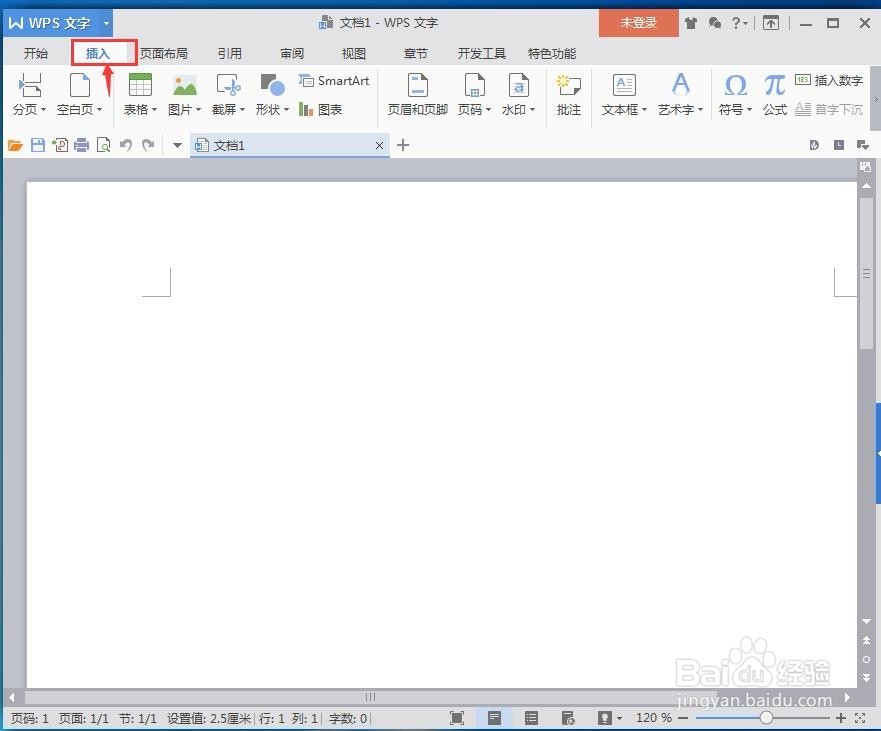Viewport: 881px width, 731px height.
Task: Open the 开发工具 tab
Action: (x=482, y=53)
